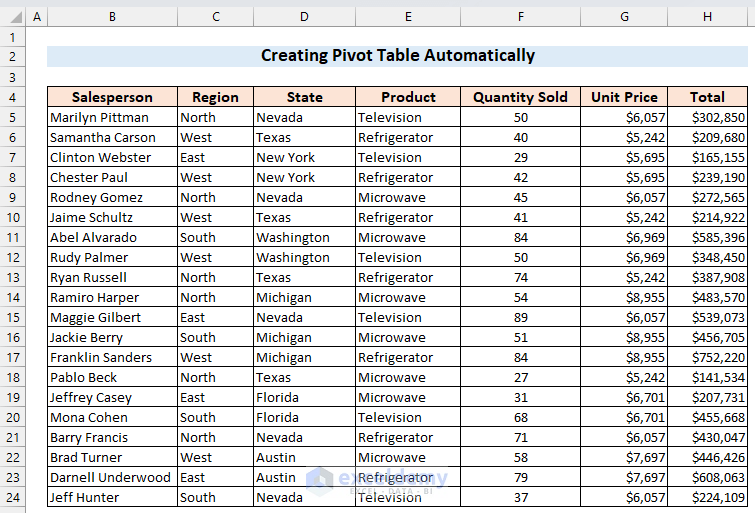Select the cell 'Brad Turner'
The image size is (755, 513).
point(112,457)
